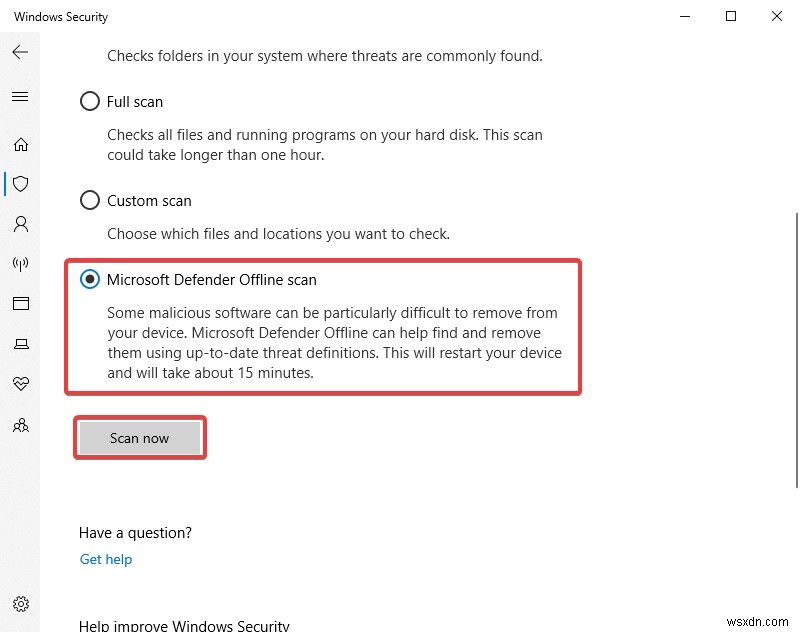The width and height of the screenshot is (800, 632).
Task: Open Family options icon in the sidebar
Action: [x=20, y=425]
